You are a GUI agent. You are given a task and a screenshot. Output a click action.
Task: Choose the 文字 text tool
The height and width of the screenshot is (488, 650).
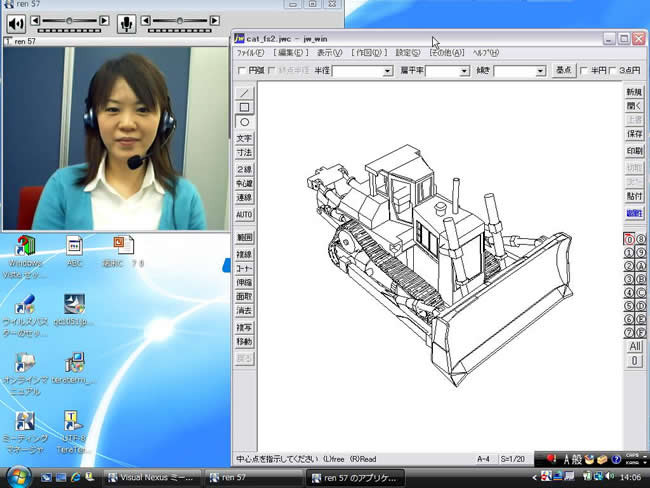coord(244,138)
